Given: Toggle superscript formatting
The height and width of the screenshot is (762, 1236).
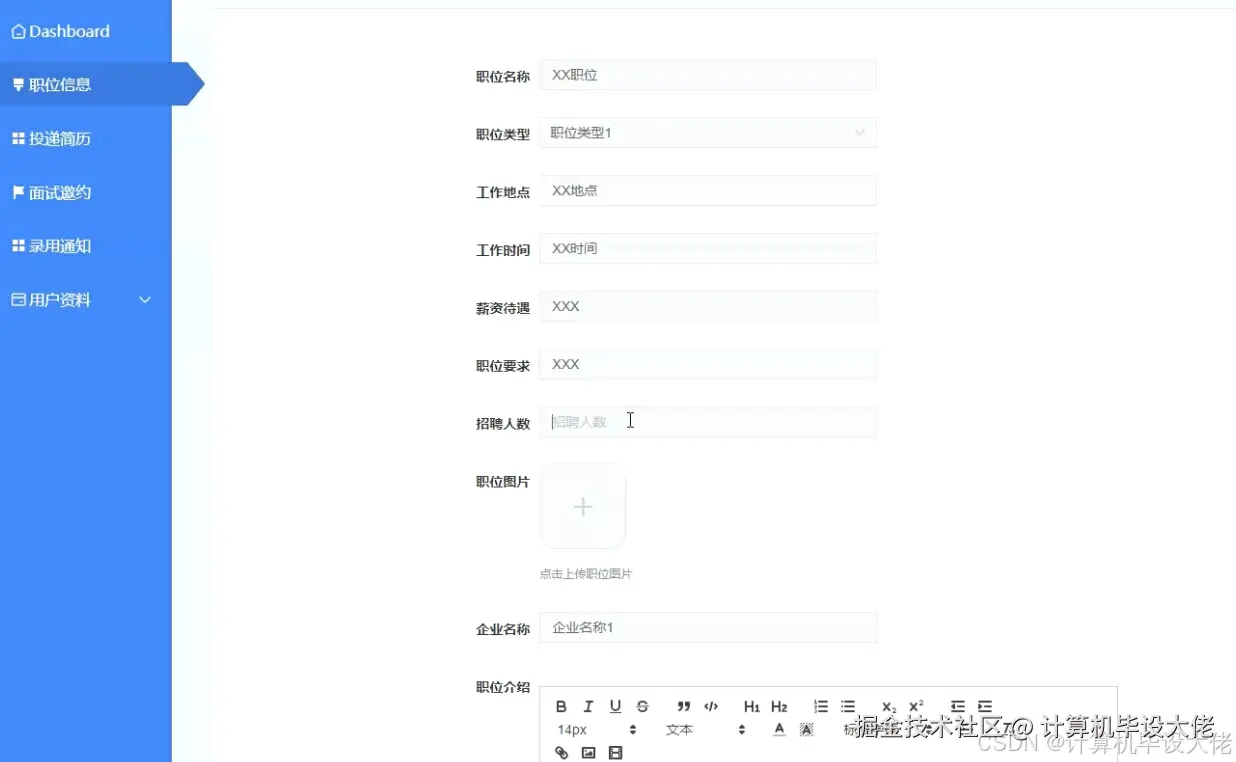Looking at the screenshot, I should click(915, 705).
